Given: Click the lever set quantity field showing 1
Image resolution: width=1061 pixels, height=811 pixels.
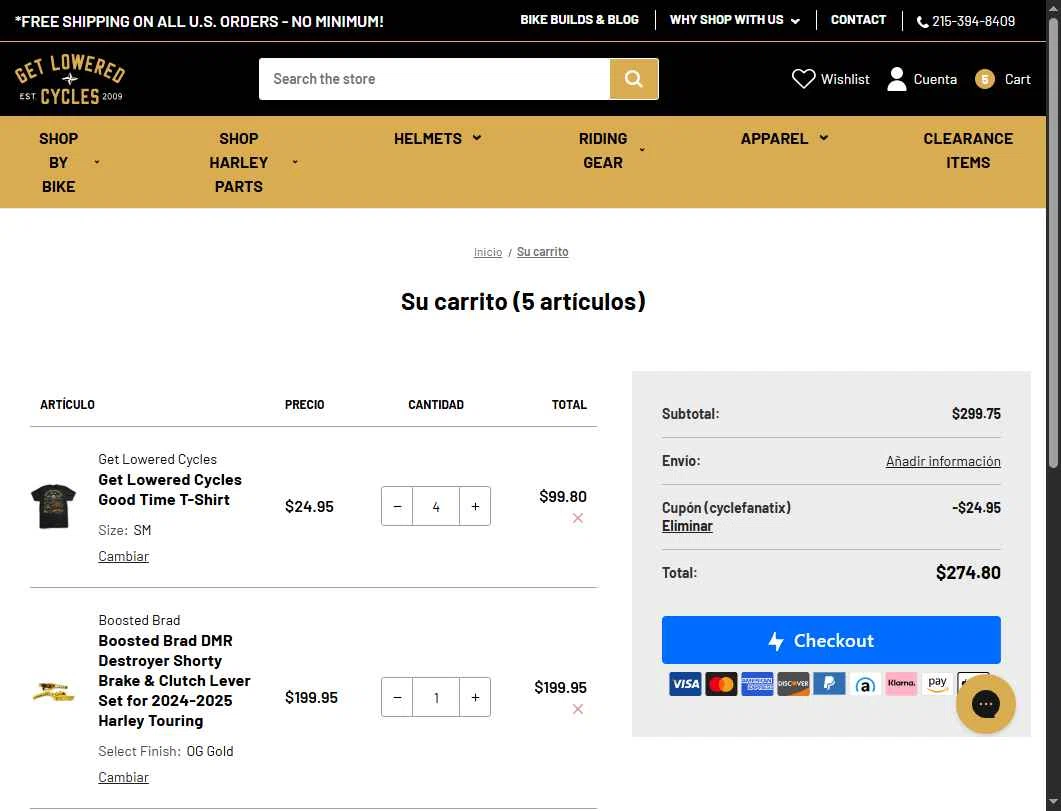Looking at the screenshot, I should [x=436, y=697].
